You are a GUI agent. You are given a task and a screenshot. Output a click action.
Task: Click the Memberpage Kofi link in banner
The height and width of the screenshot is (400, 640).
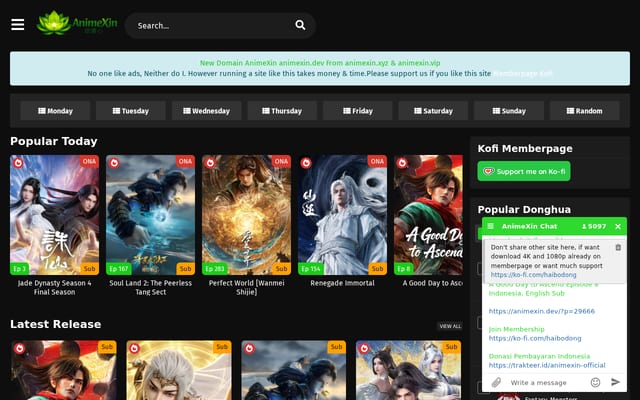click(523, 73)
